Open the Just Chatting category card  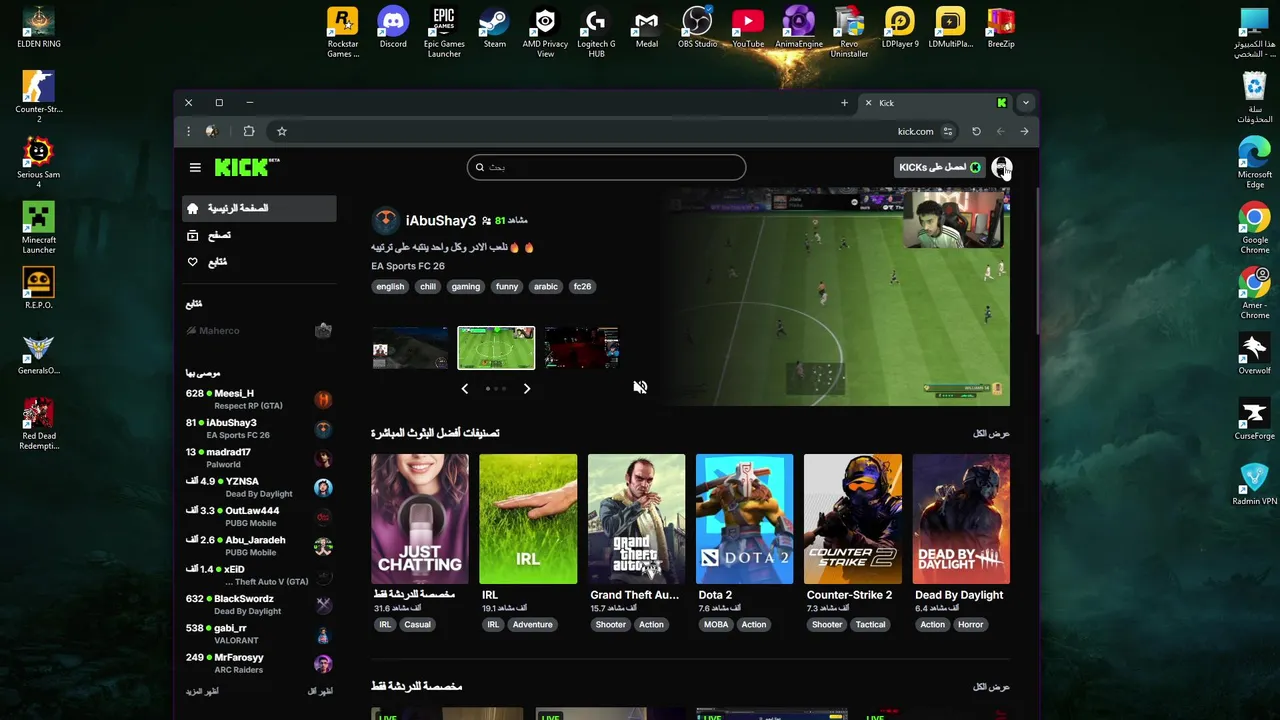(419, 519)
